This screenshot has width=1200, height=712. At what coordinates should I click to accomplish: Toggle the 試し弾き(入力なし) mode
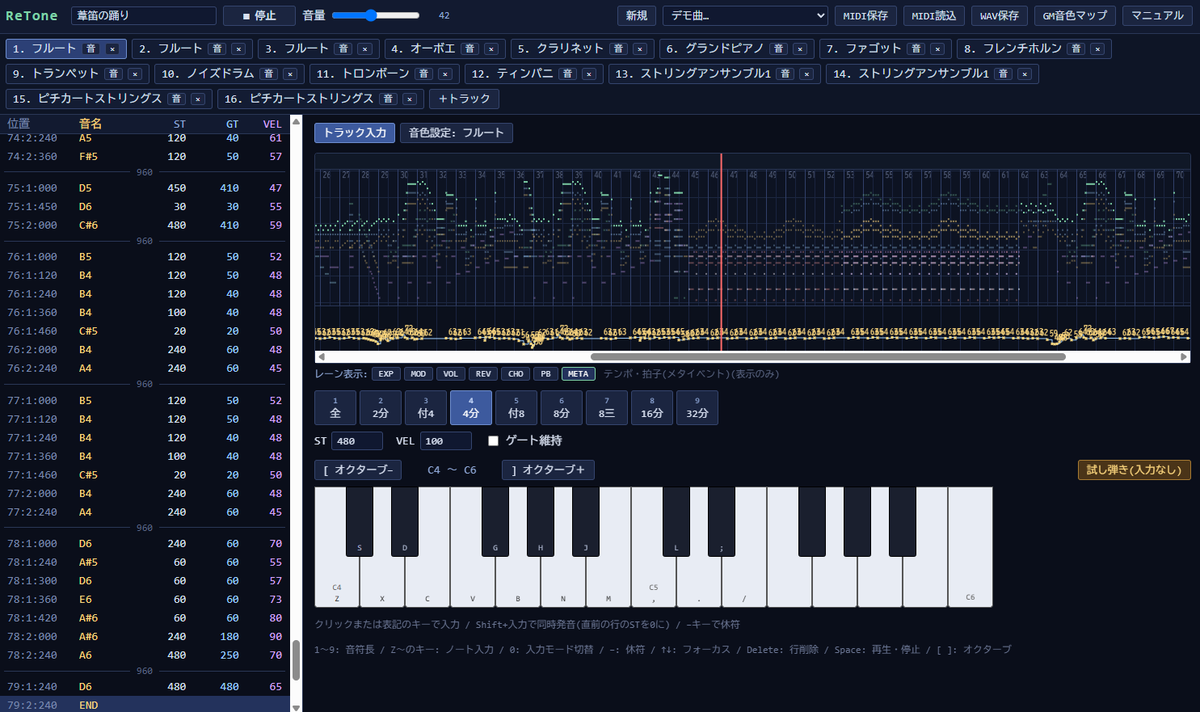(1134, 470)
